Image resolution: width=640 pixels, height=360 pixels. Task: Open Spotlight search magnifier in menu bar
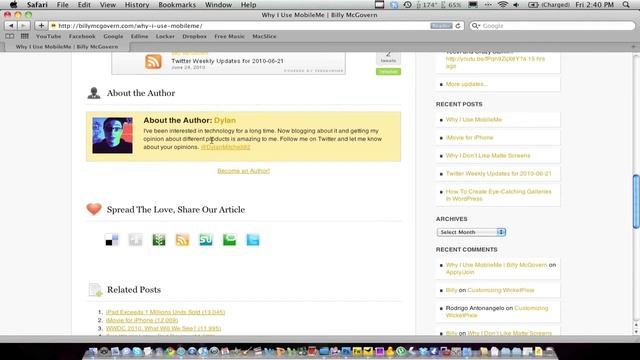(626, 5)
